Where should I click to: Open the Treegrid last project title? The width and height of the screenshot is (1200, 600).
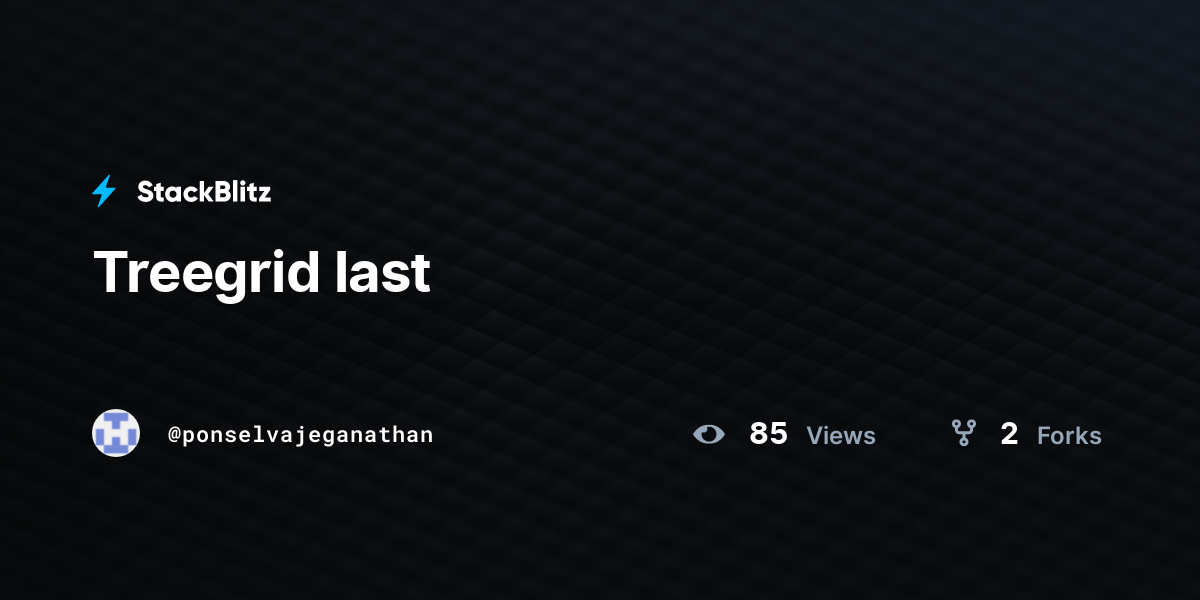[262, 272]
